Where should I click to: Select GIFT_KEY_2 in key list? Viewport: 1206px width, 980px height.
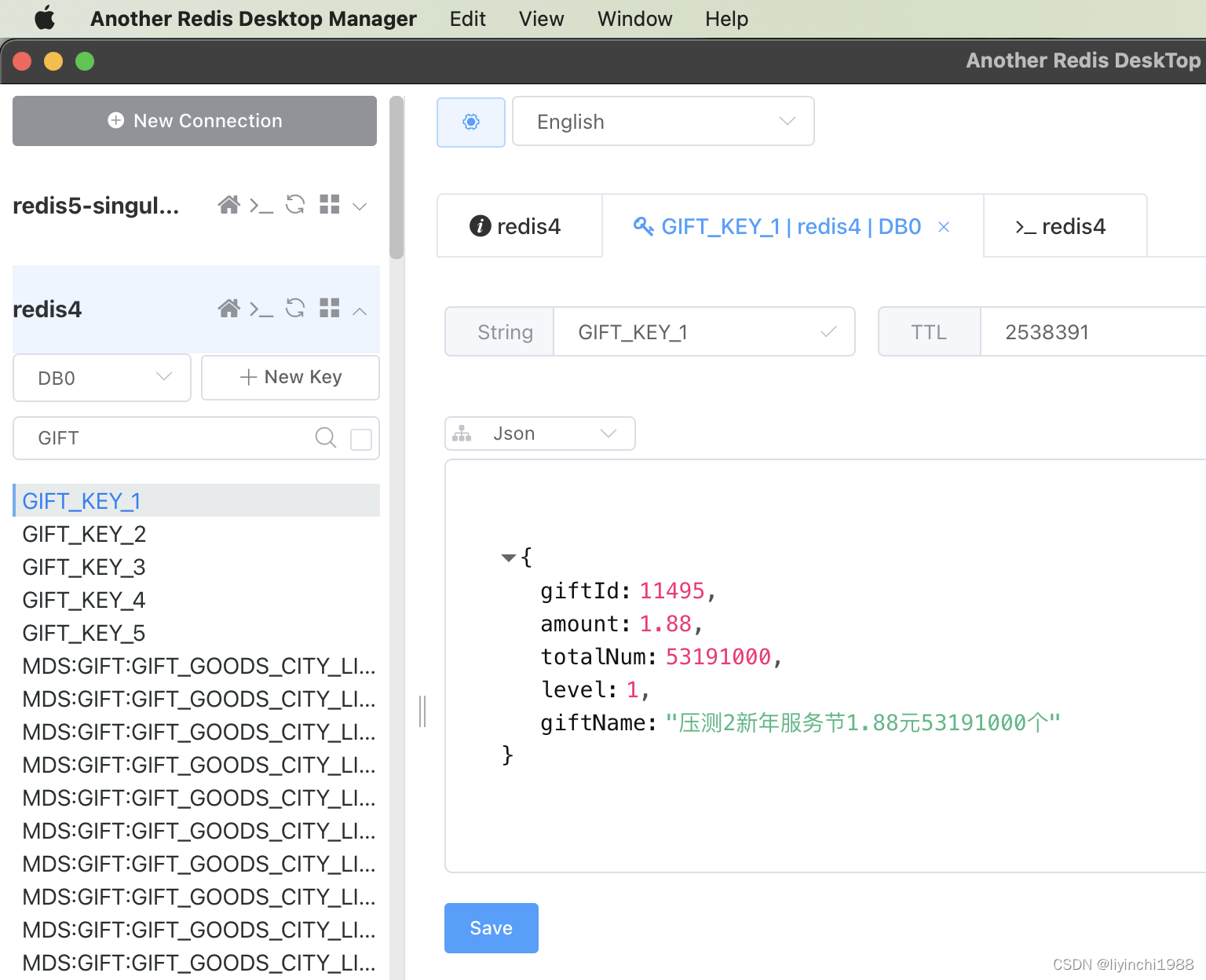tap(196, 534)
